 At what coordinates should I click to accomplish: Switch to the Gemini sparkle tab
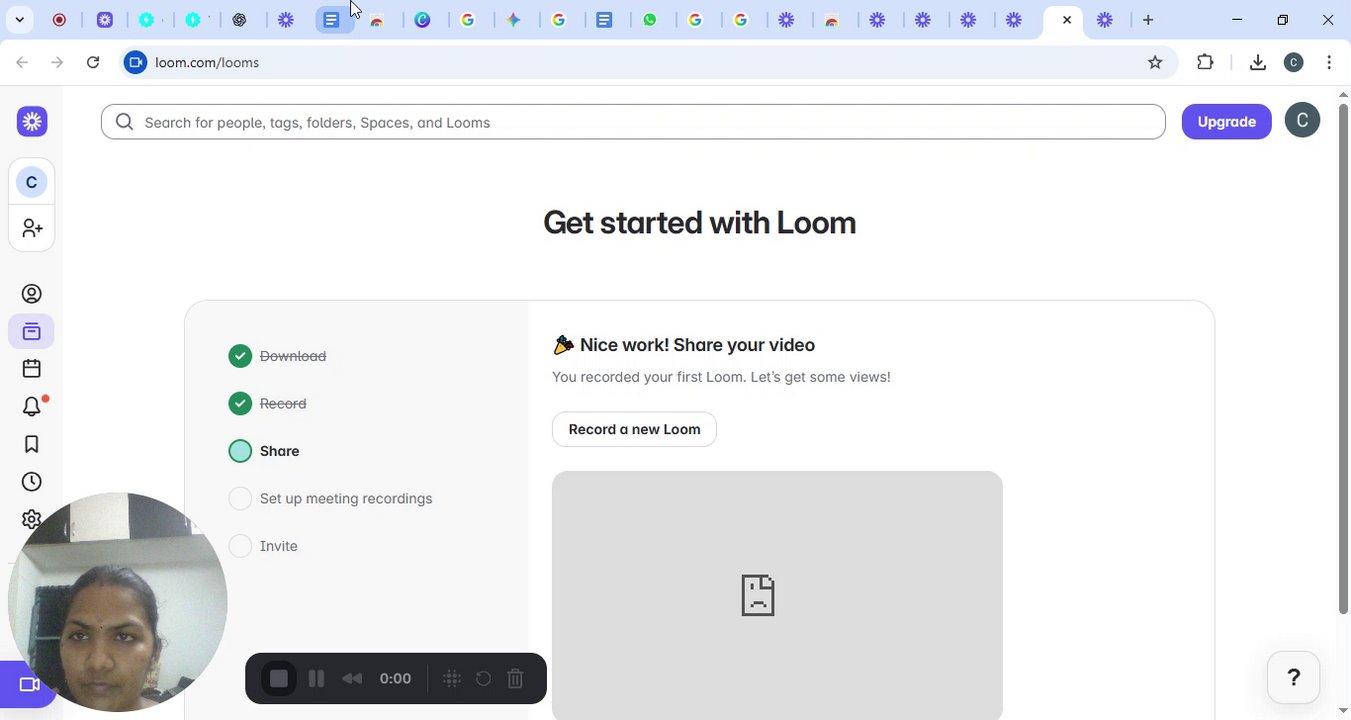click(x=514, y=20)
